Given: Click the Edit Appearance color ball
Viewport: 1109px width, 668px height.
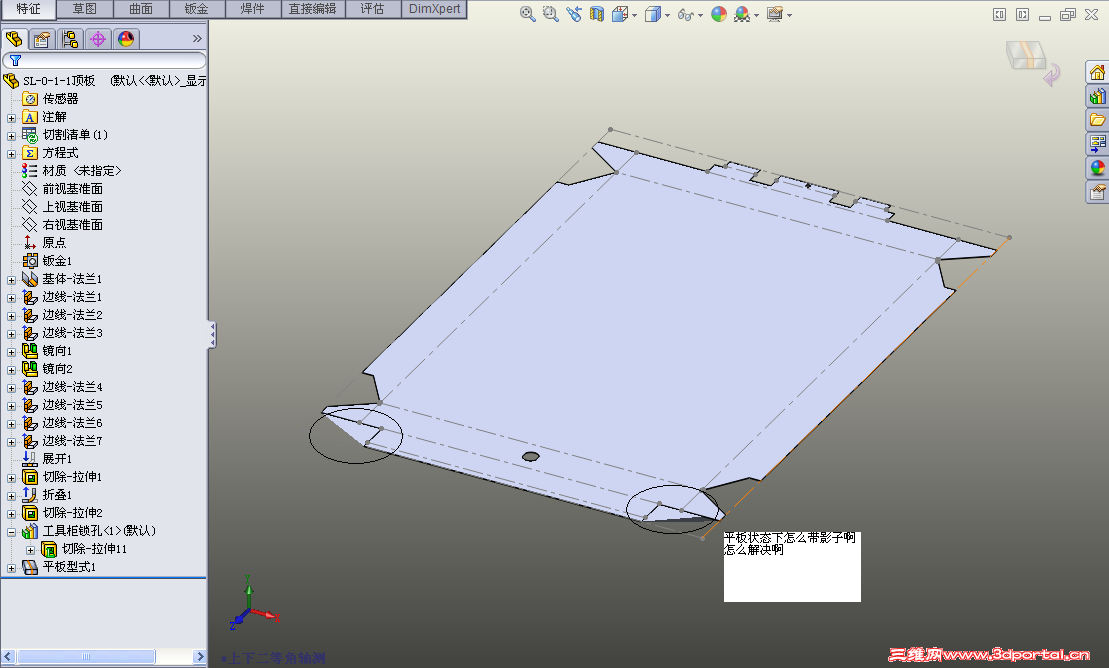Looking at the screenshot, I should [719, 14].
